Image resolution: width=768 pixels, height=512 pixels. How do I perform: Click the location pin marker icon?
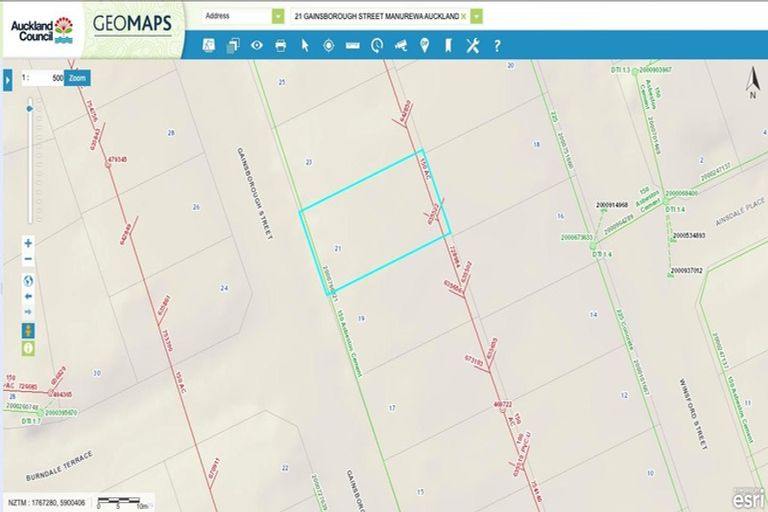(425, 45)
